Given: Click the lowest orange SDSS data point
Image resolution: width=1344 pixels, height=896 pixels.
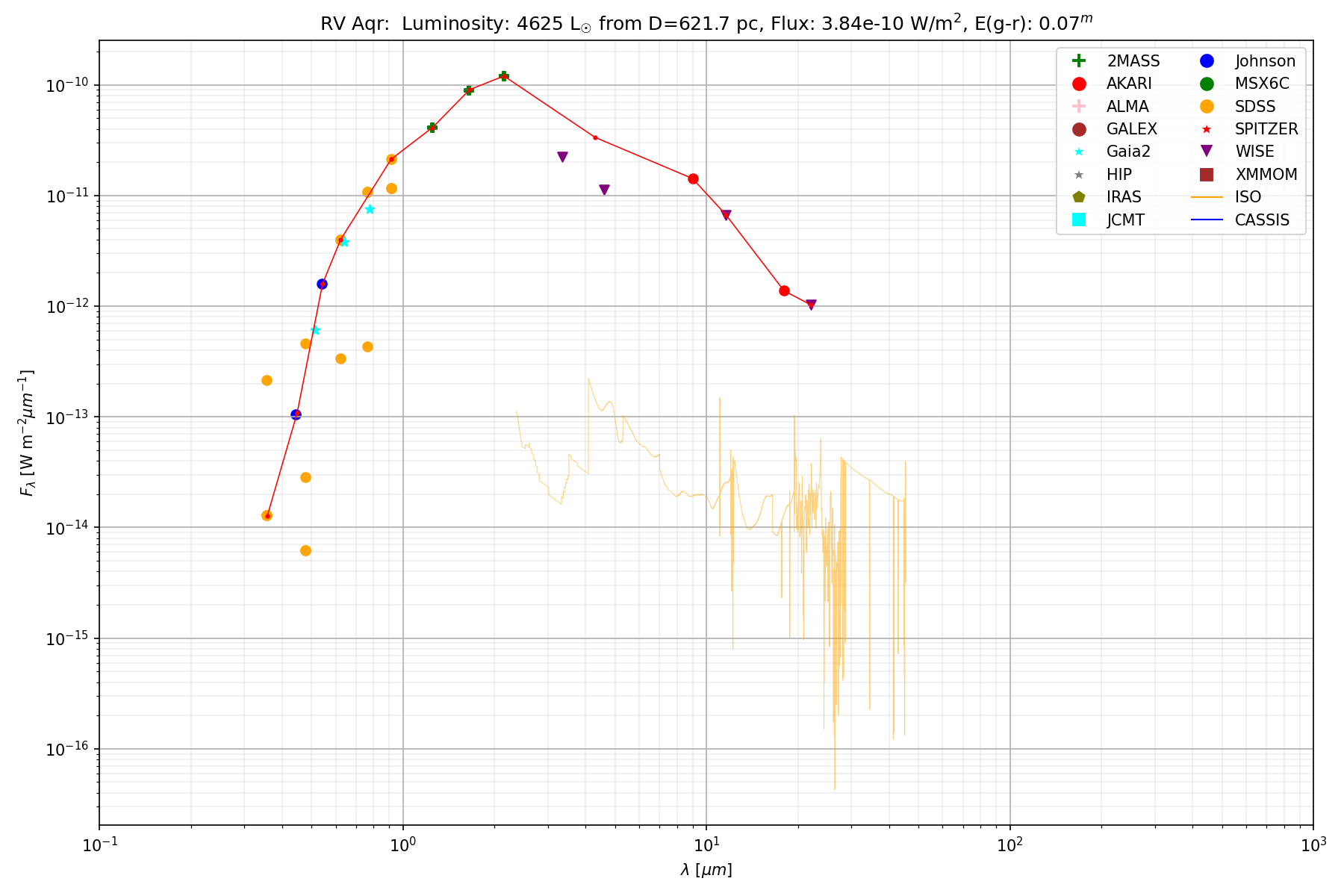Looking at the screenshot, I should click(x=305, y=550).
